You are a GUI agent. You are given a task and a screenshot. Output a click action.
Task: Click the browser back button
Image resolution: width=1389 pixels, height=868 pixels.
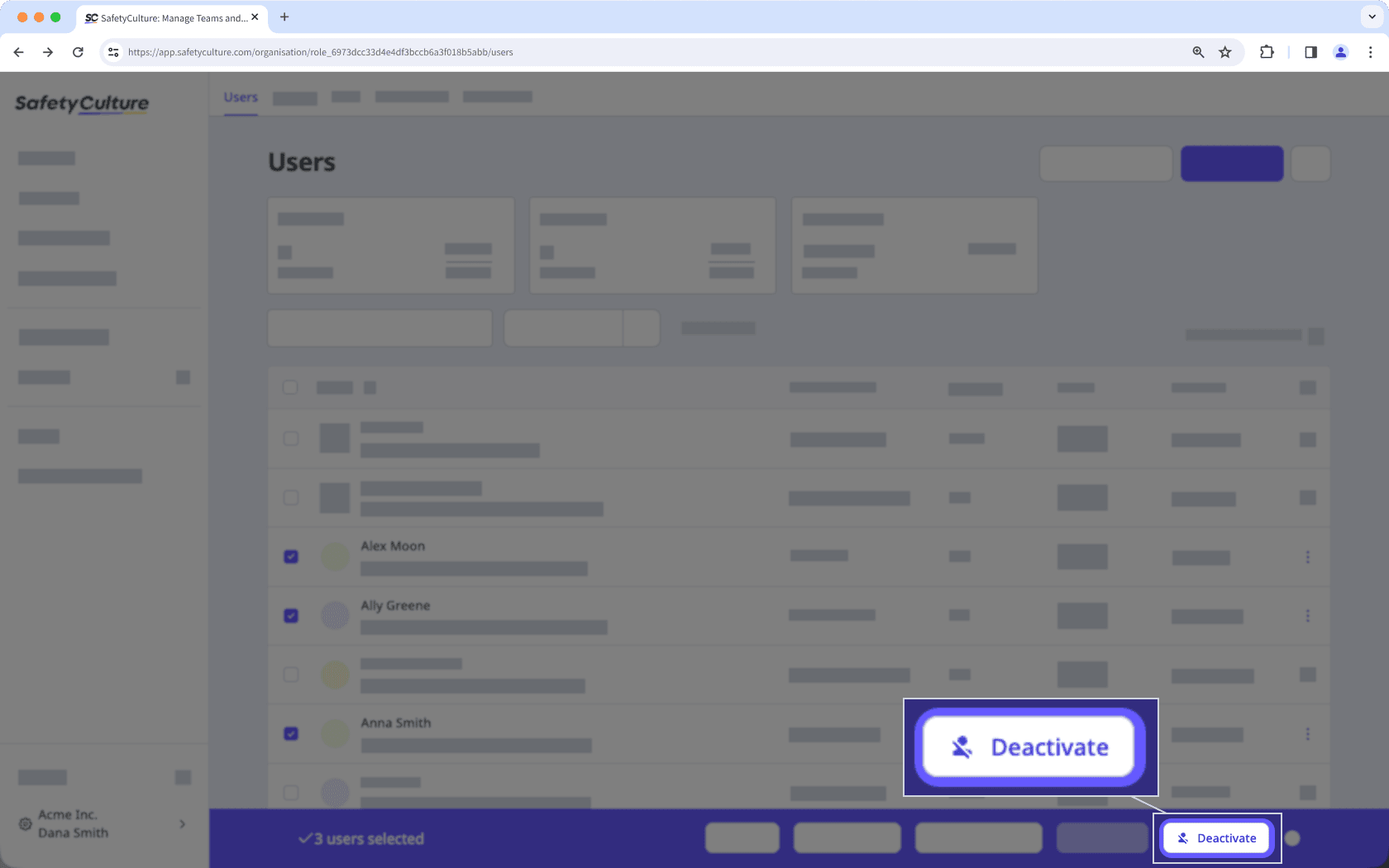pos(18,51)
